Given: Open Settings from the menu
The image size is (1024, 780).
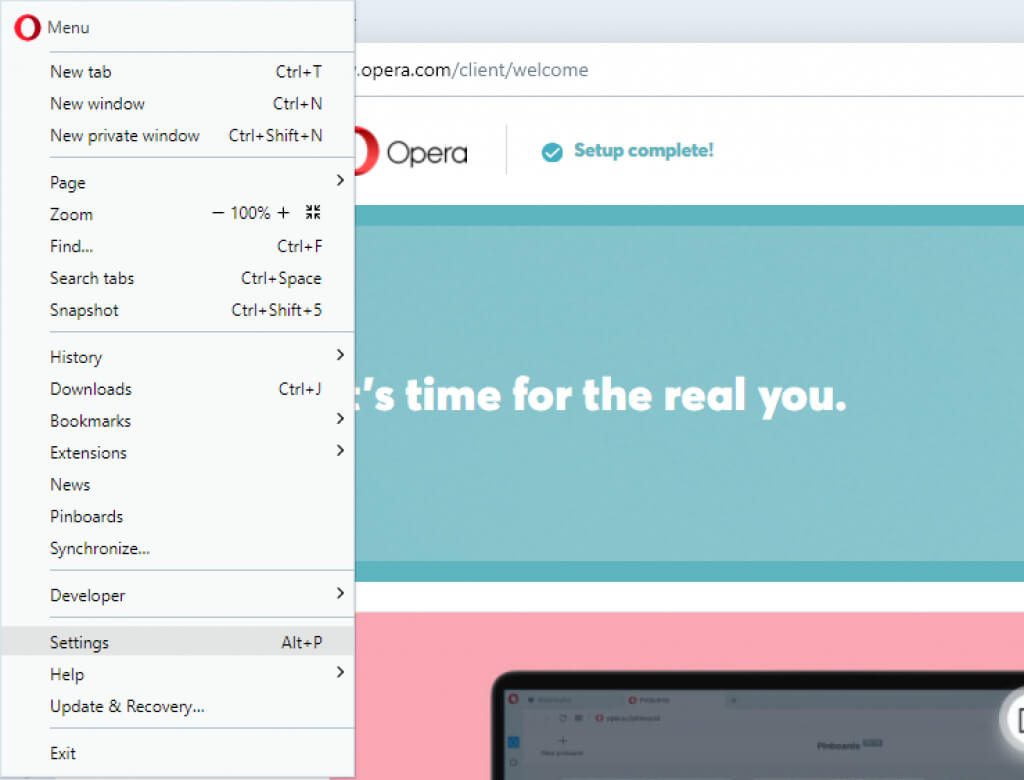Looking at the screenshot, I should pyautogui.click(x=178, y=642).
